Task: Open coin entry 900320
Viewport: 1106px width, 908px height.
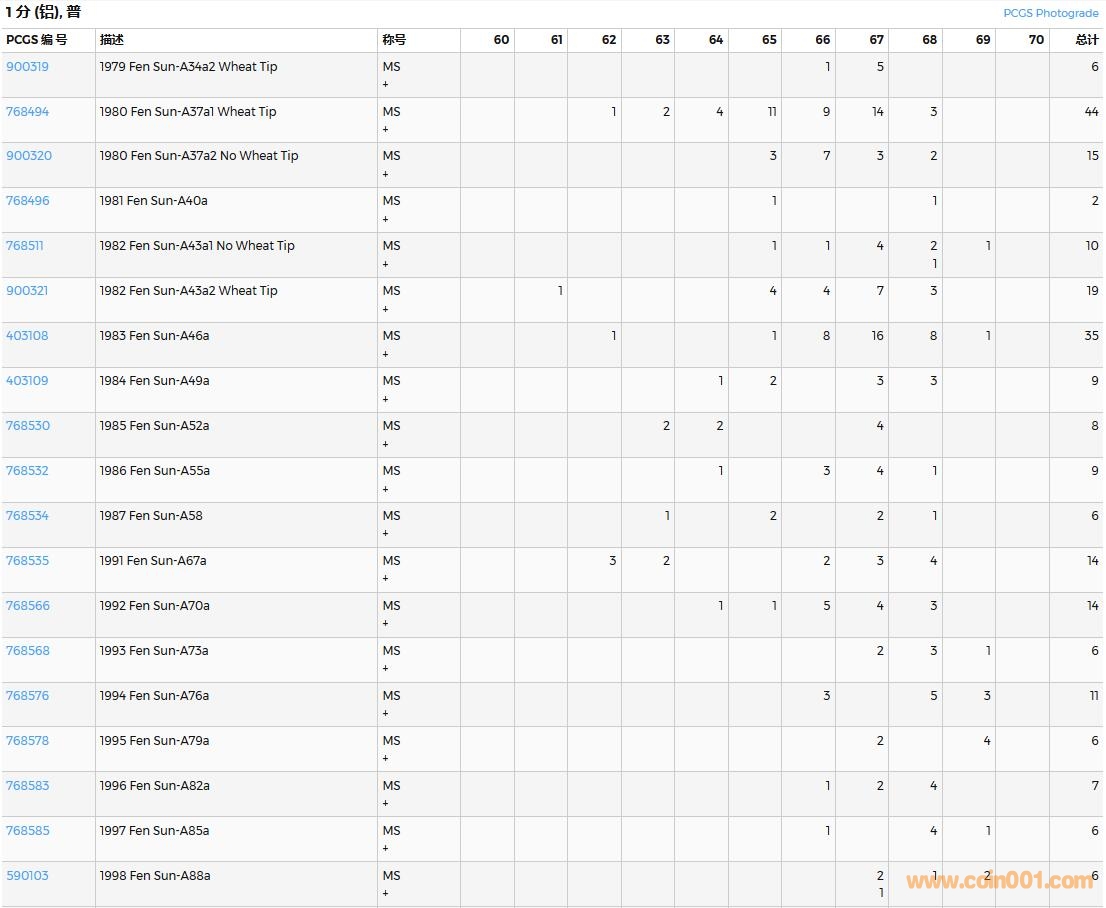Action: coord(29,156)
